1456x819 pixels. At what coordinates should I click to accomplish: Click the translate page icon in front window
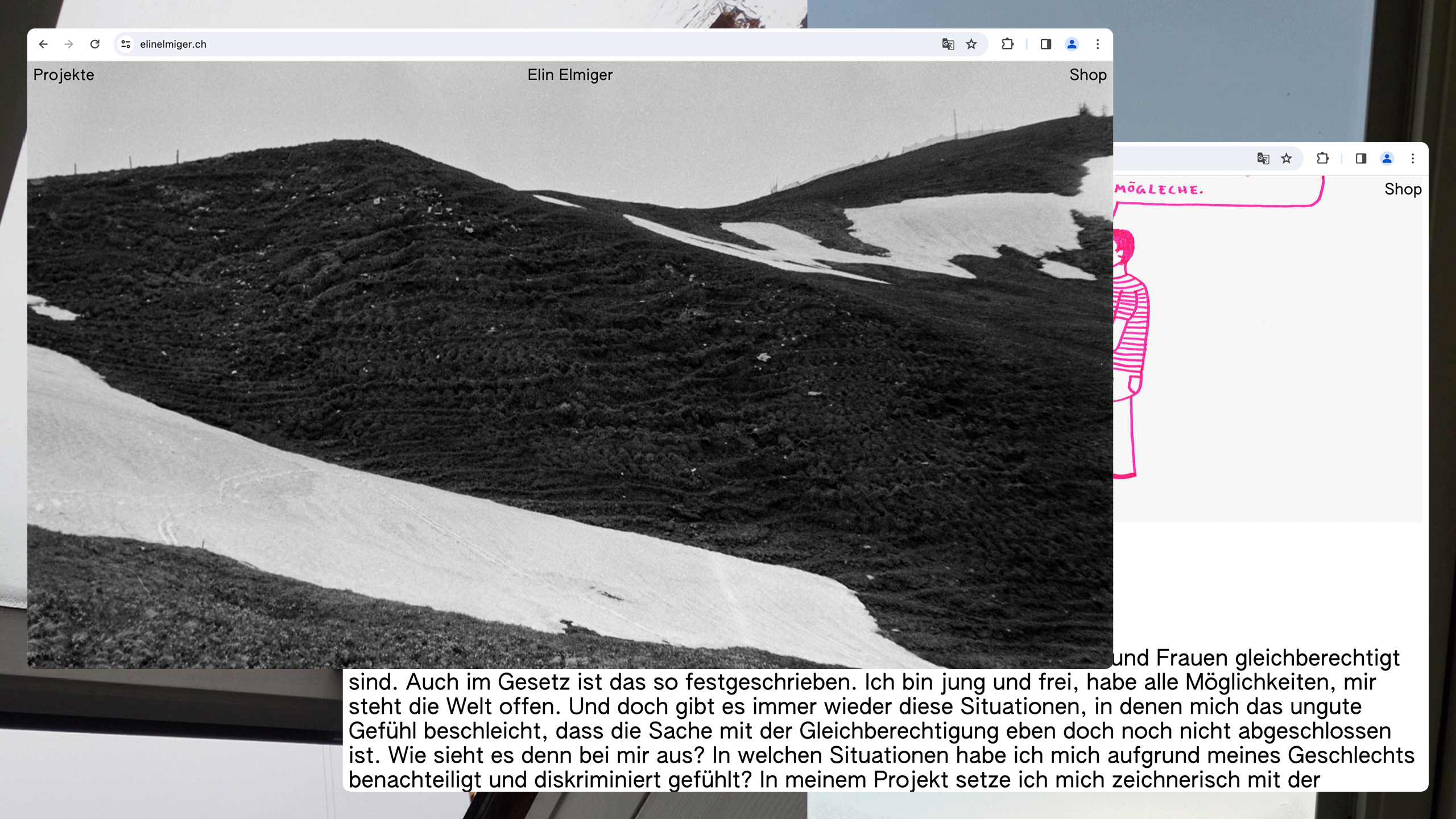[948, 44]
